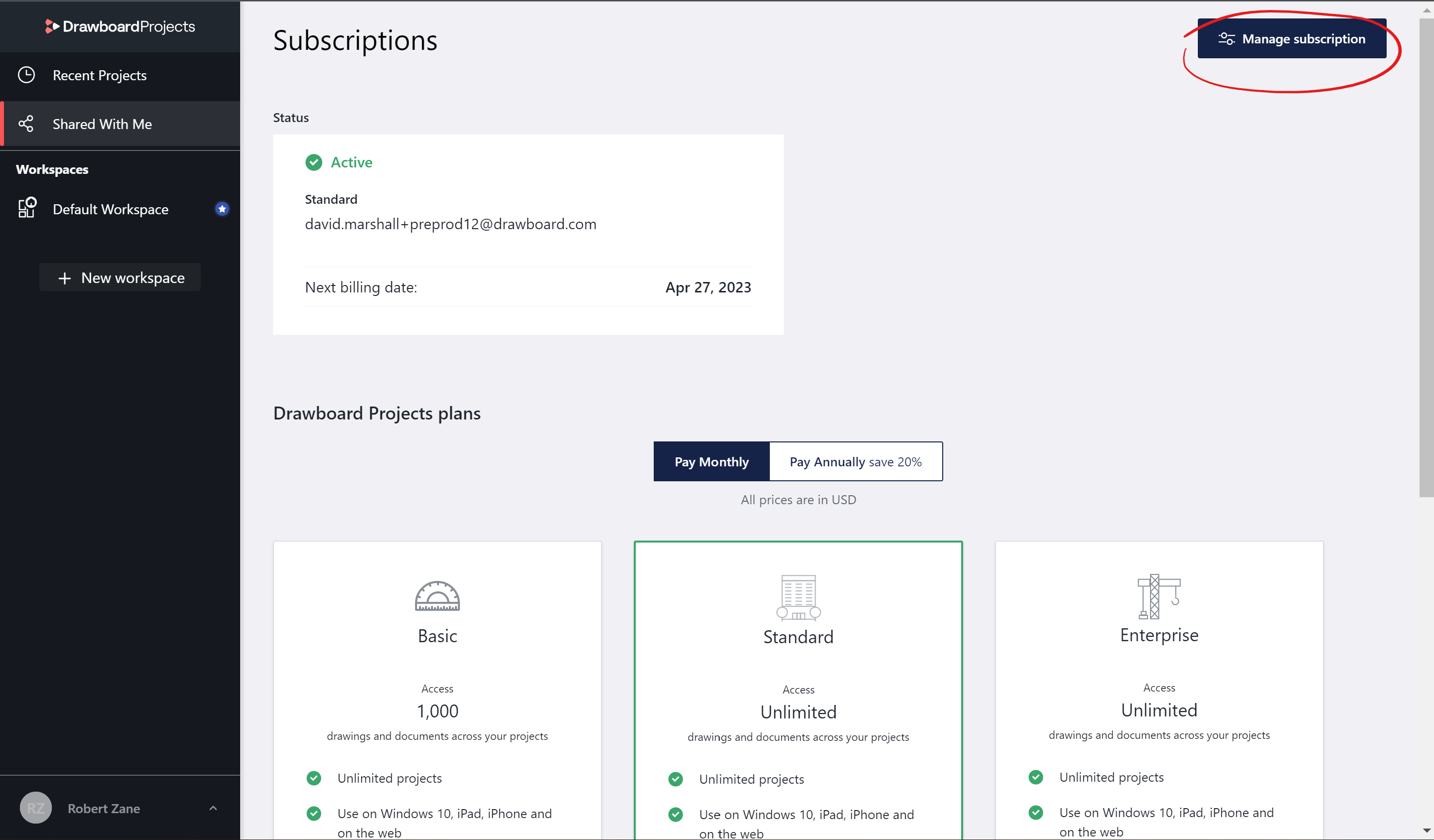Click the Shared With Me share icon
The width and height of the screenshot is (1434, 840).
(25, 124)
